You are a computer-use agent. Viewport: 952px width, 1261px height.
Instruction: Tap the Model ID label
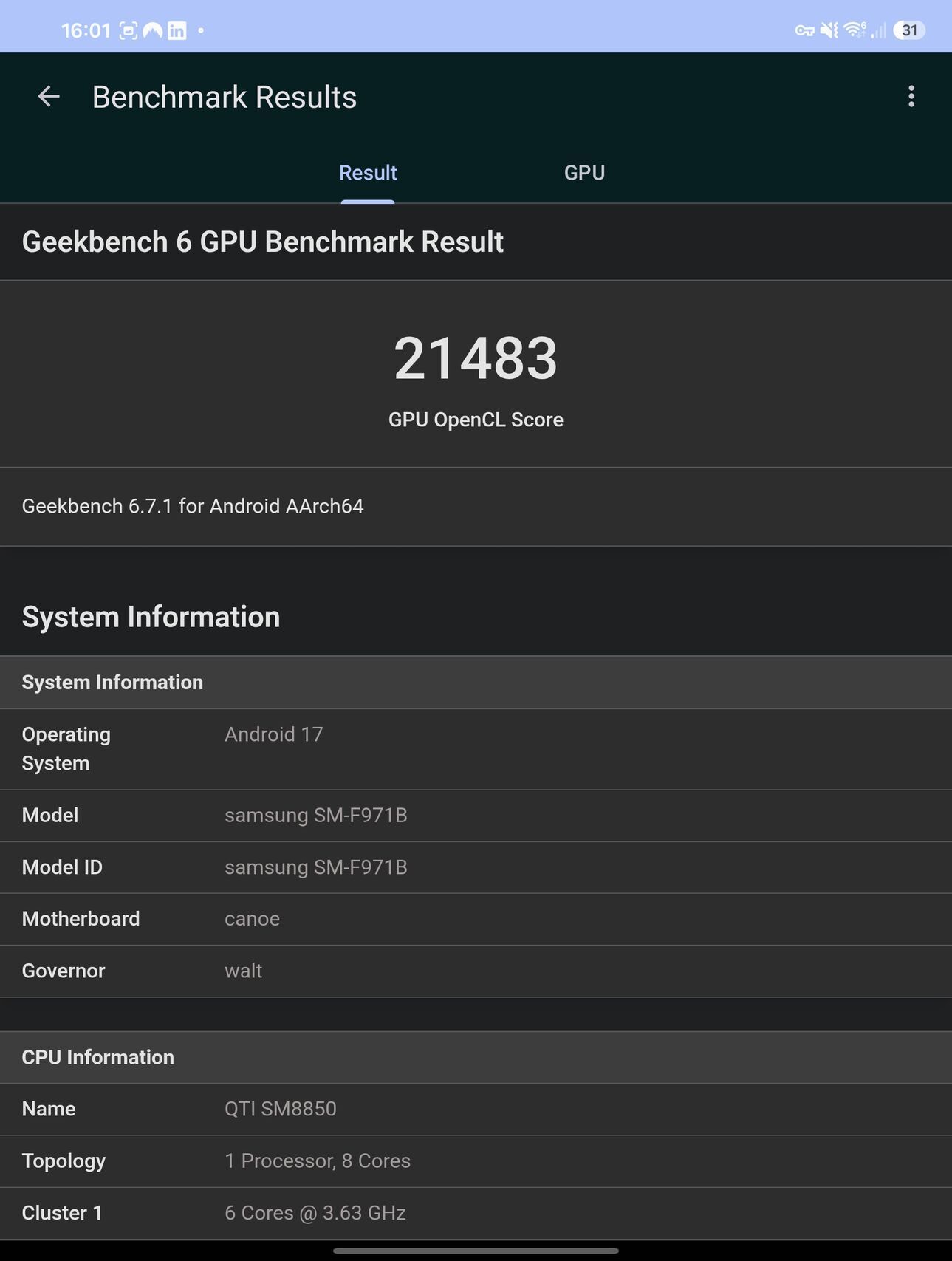62,867
